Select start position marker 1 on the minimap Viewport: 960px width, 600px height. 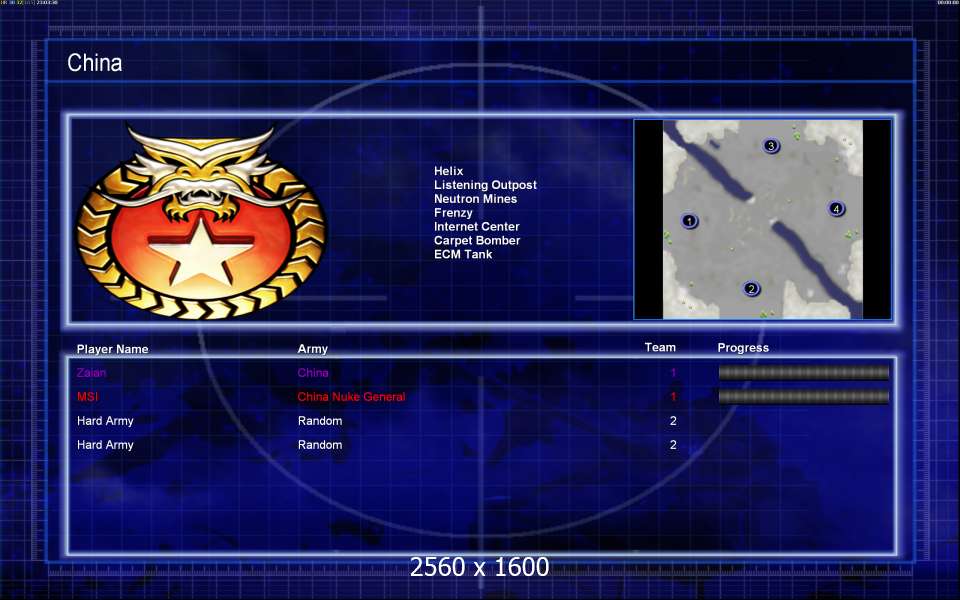pyautogui.click(x=689, y=221)
